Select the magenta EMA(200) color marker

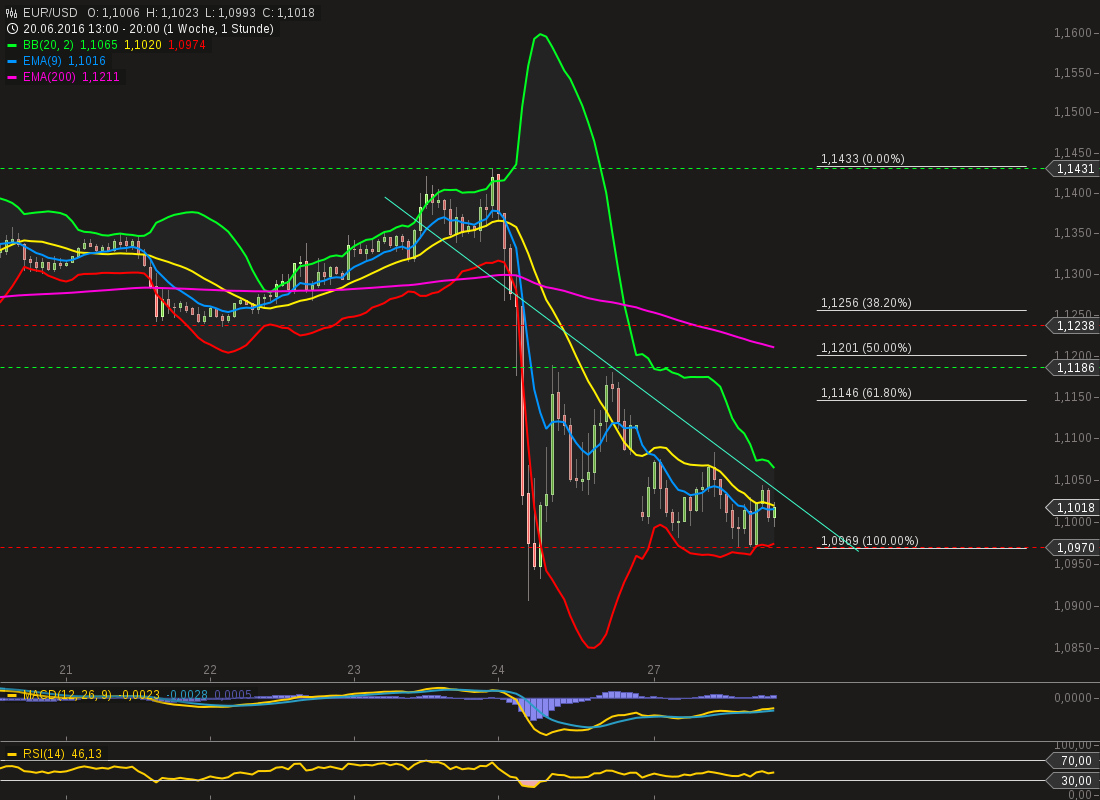tap(12, 77)
